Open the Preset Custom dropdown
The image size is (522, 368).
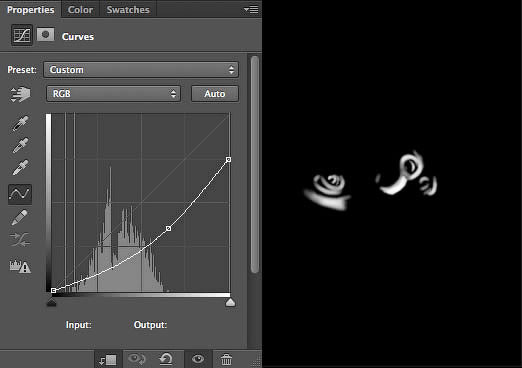coord(141,70)
